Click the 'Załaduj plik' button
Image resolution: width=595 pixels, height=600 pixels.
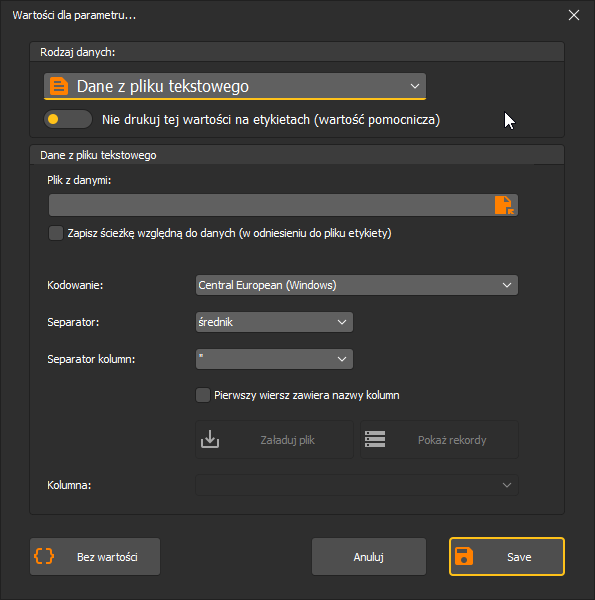click(274, 440)
